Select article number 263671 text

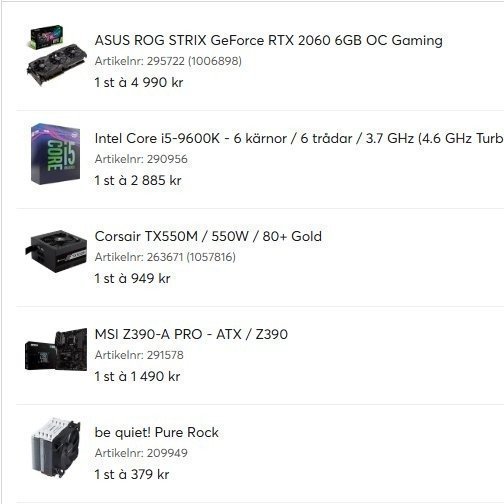pyautogui.click(x=165, y=257)
